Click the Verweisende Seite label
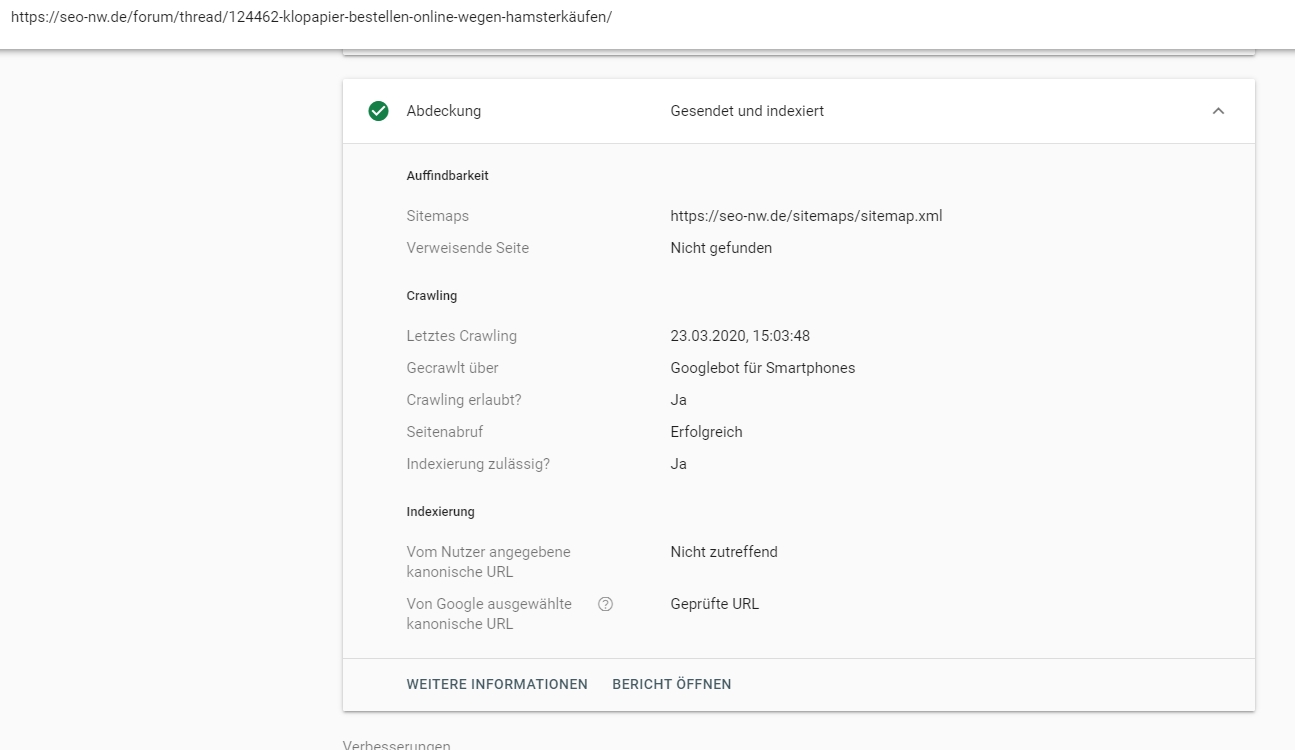This screenshot has width=1295, height=750. (467, 248)
